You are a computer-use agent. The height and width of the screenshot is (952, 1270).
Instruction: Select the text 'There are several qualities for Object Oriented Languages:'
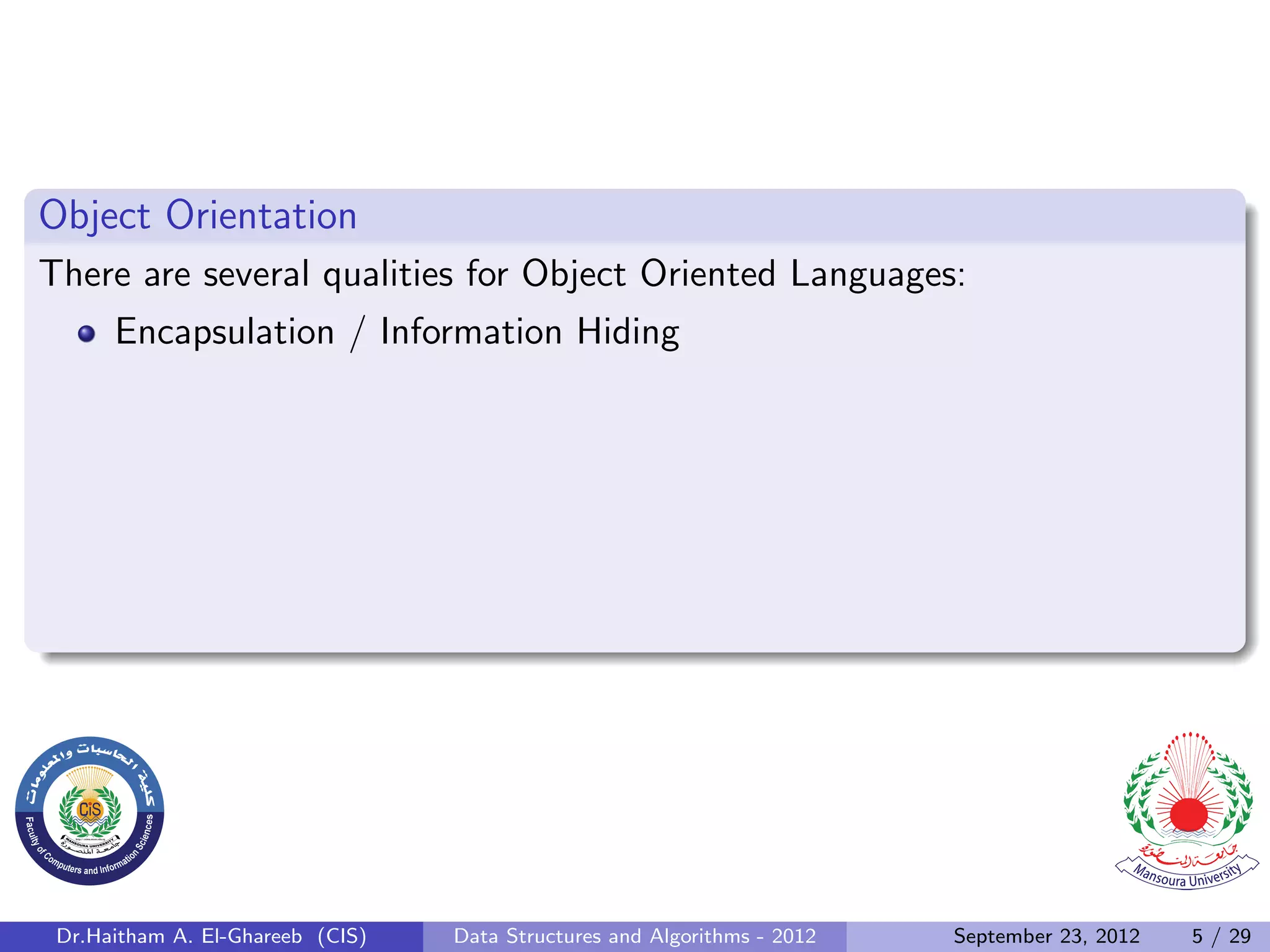tap(502, 273)
